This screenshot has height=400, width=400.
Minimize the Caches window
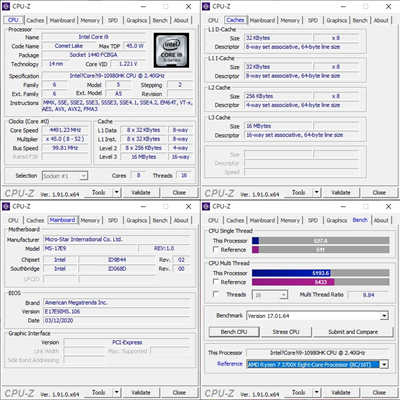(x=343, y=6)
